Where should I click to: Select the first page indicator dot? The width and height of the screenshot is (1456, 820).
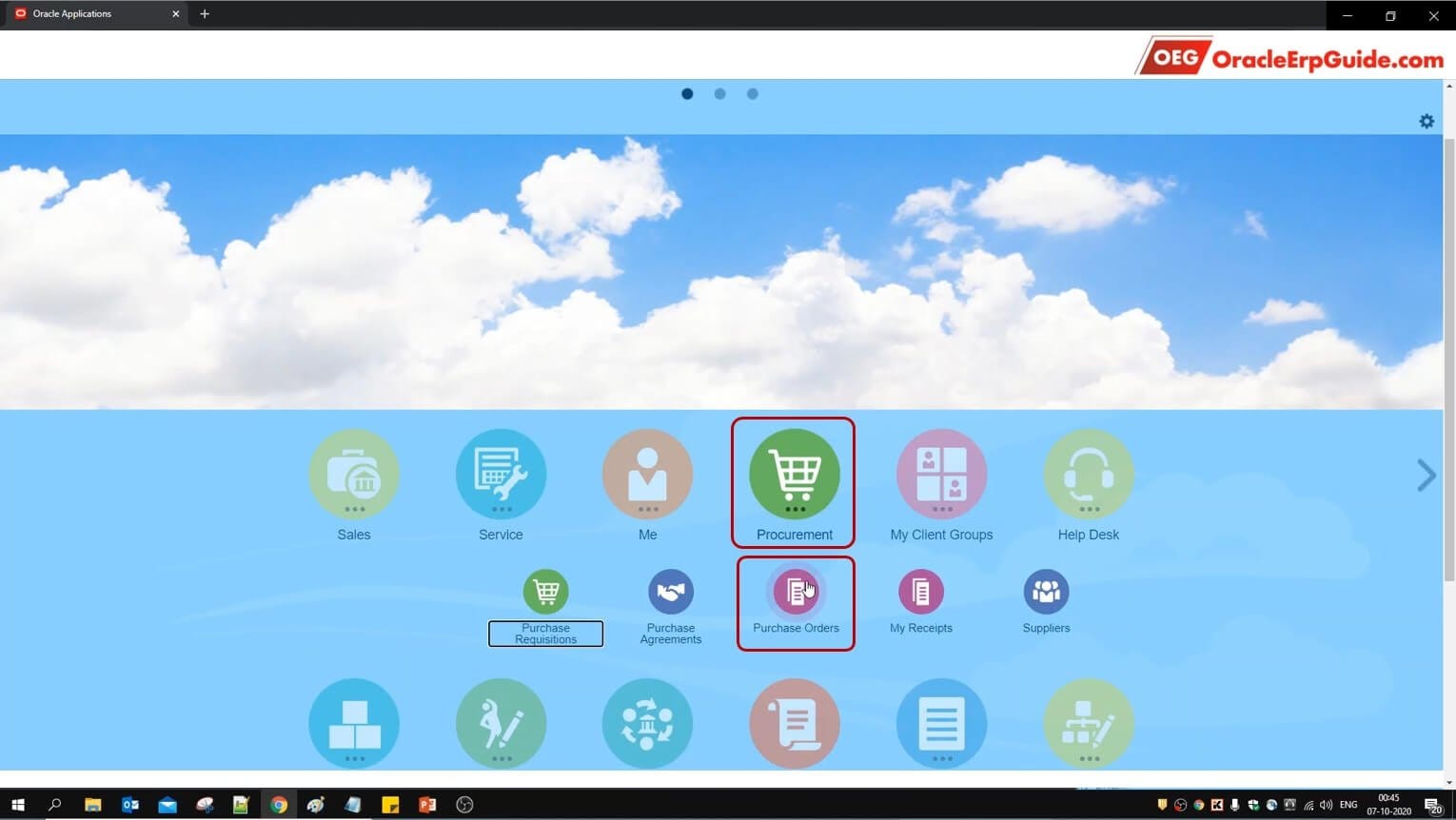point(687,93)
